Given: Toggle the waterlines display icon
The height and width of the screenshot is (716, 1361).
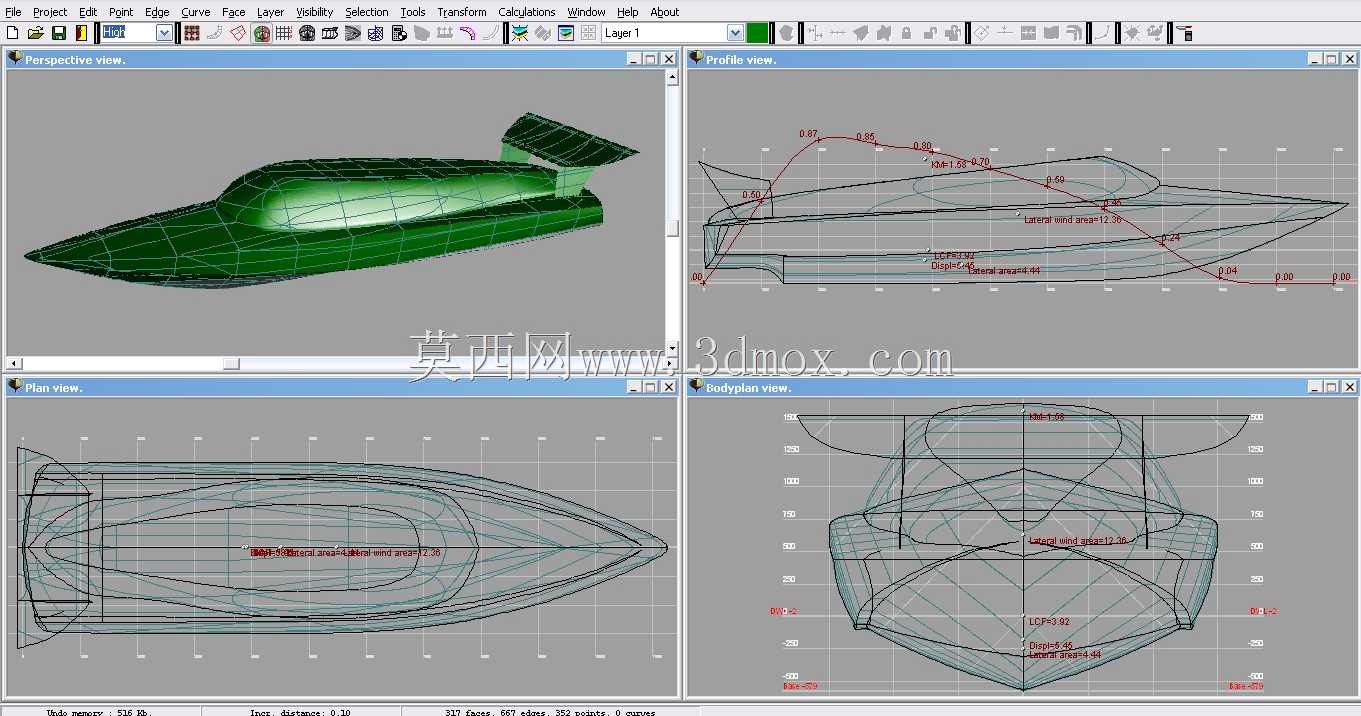Looking at the screenshot, I should pyautogui.click(x=353, y=33).
